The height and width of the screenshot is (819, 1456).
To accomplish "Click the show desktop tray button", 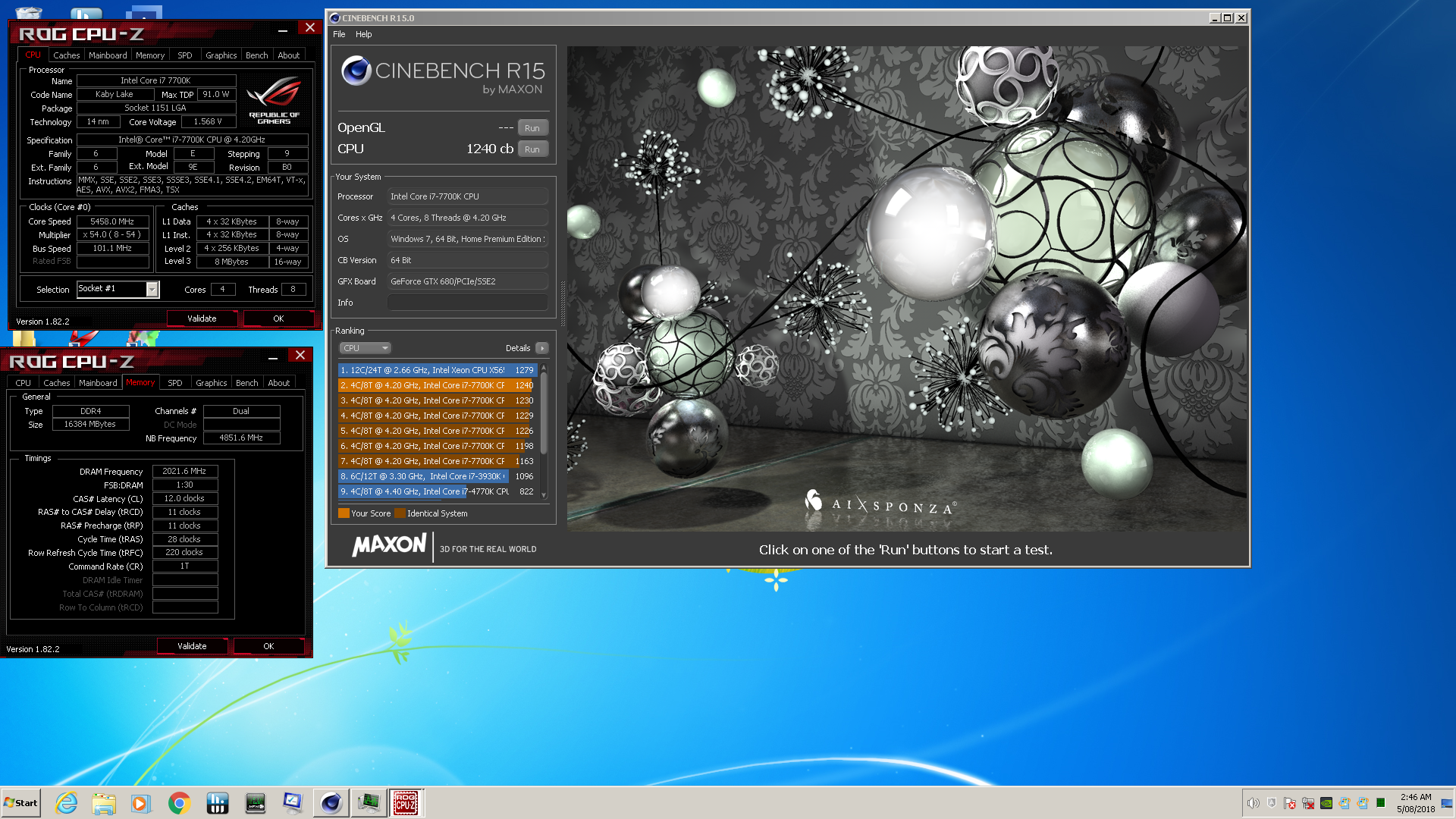I will click(x=1447, y=803).
